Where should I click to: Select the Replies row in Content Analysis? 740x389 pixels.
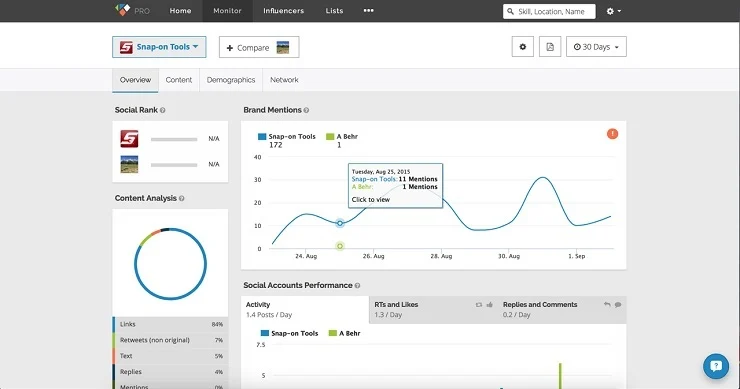click(x=170, y=372)
